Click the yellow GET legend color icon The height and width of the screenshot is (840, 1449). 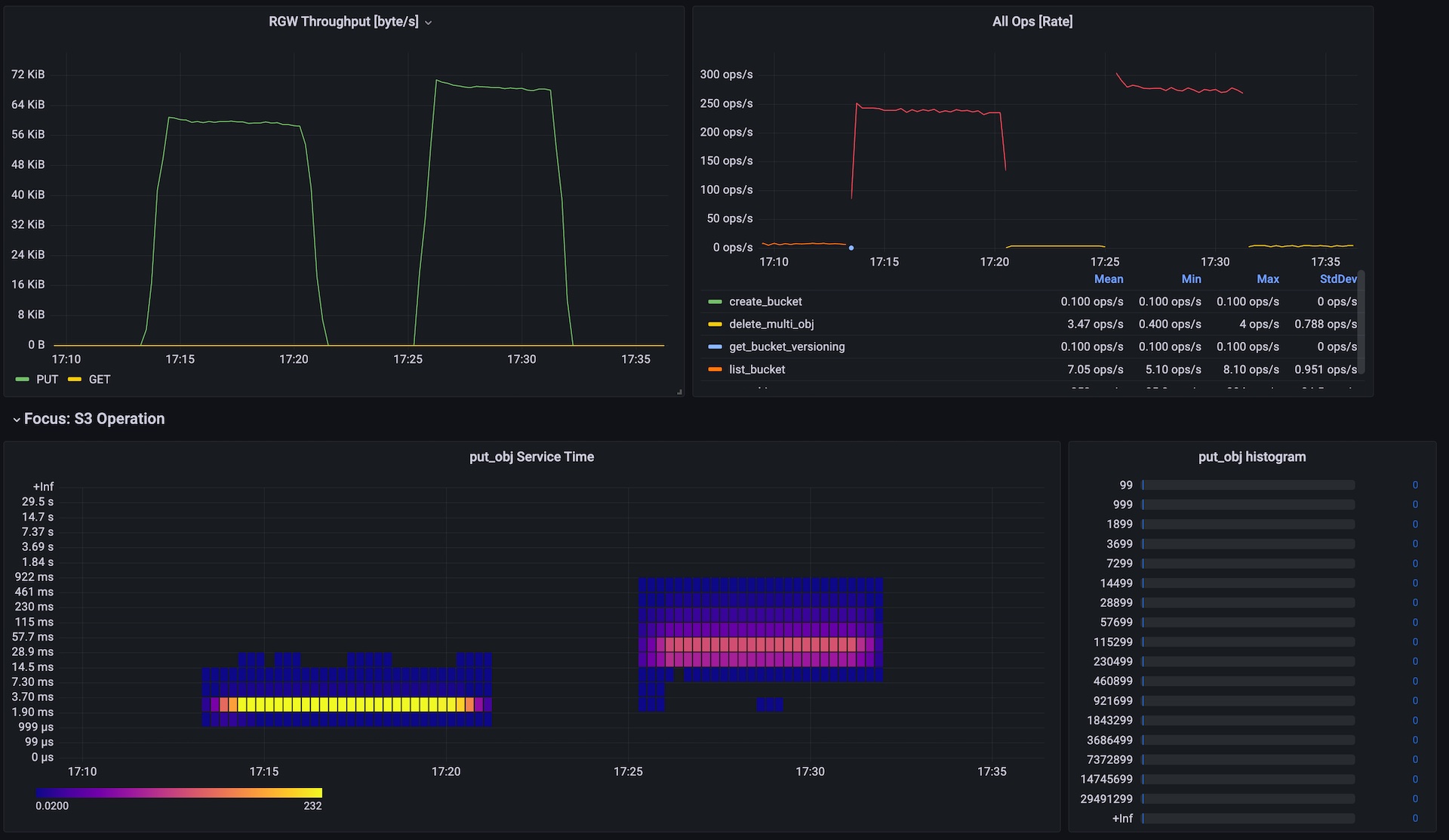(x=75, y=380)
